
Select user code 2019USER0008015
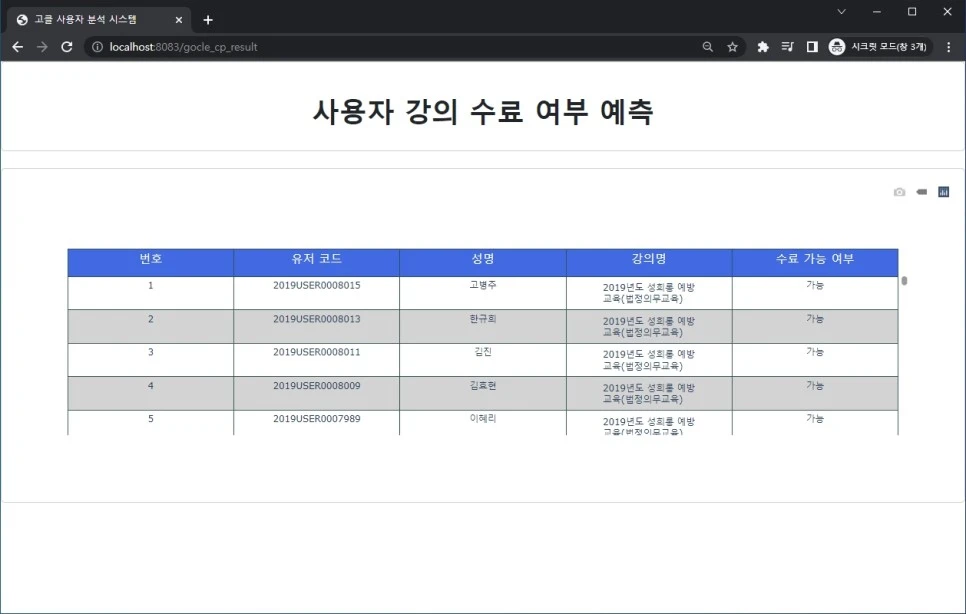coord(317,285)
